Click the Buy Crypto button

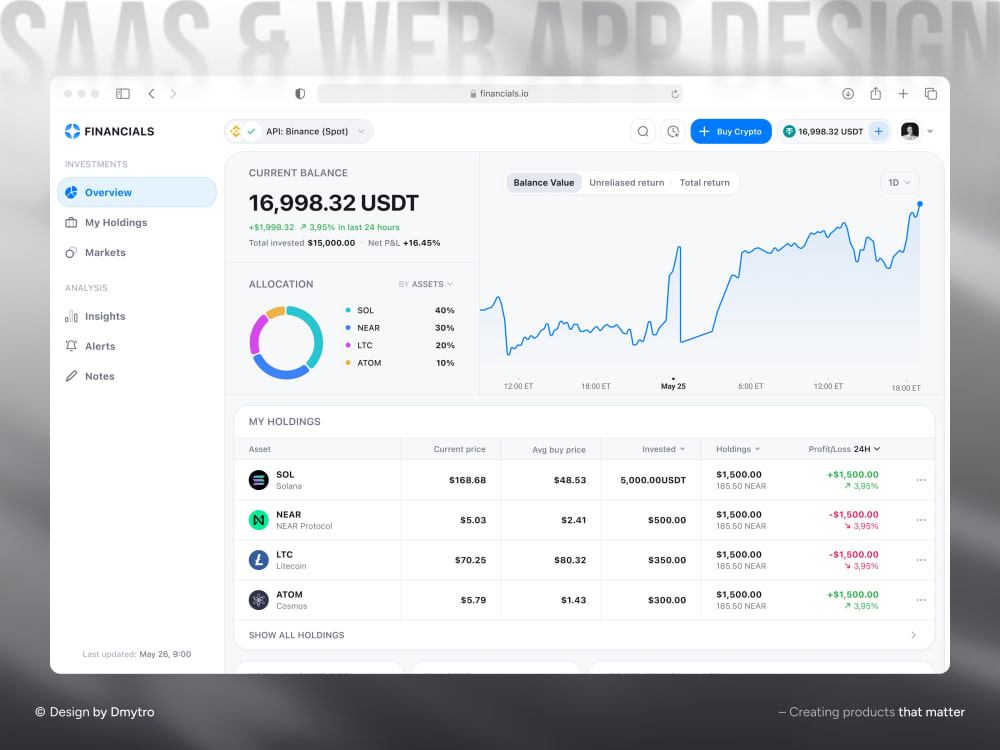[x=731, y=131]
